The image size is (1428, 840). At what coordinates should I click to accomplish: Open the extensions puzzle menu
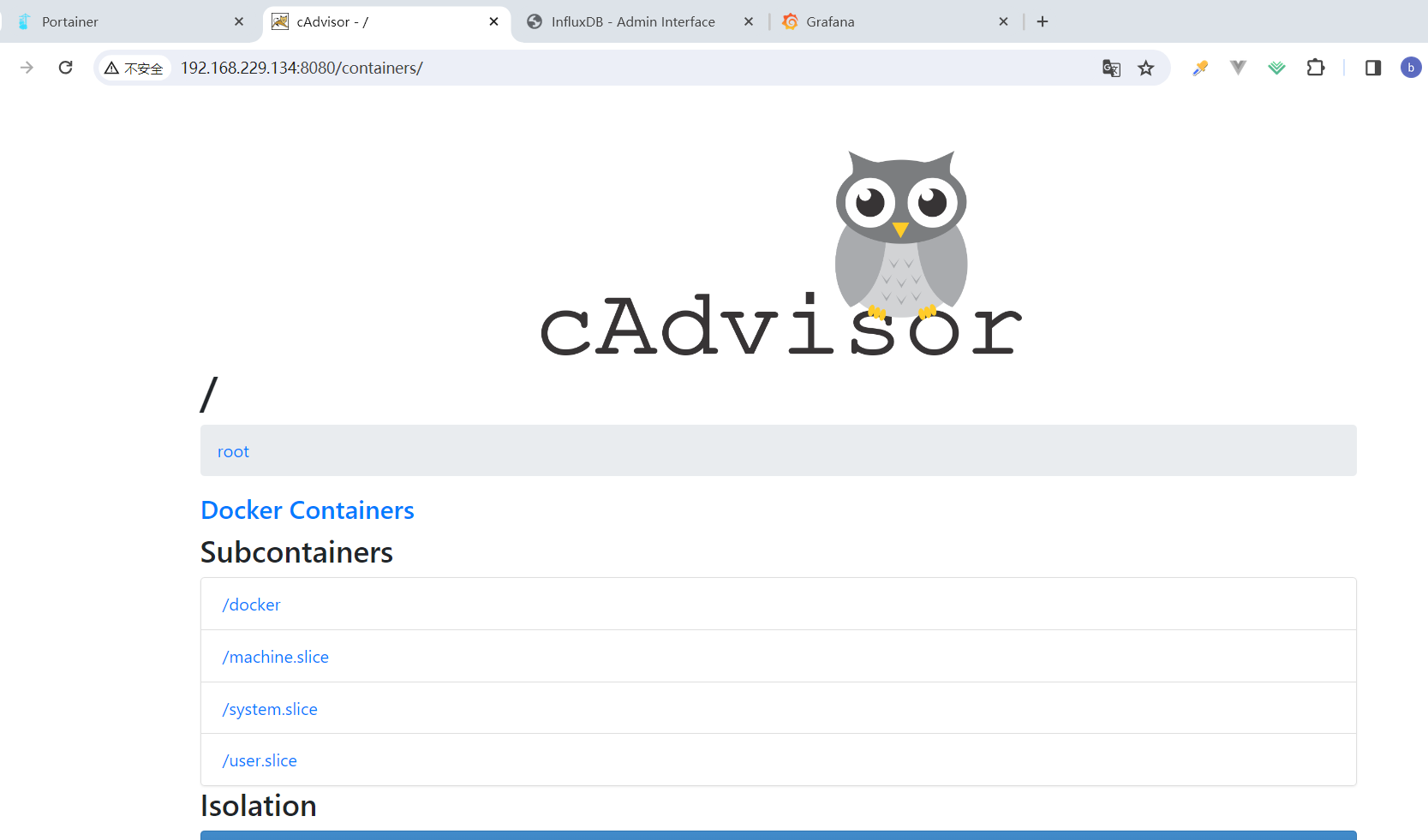click(1316, 67)
